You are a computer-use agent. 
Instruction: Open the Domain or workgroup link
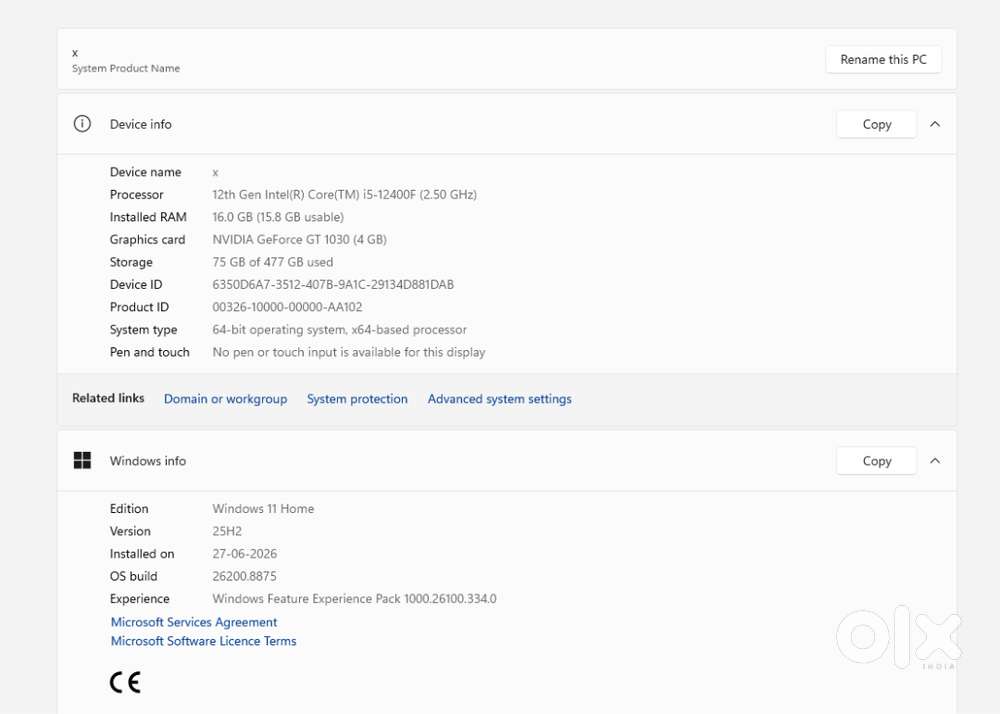point(225,399)
